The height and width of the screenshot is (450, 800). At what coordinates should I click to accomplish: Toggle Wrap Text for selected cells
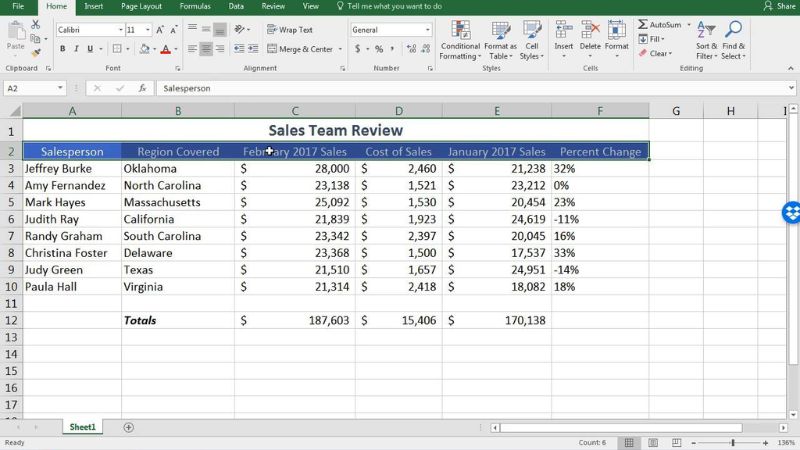coord(289,30)
